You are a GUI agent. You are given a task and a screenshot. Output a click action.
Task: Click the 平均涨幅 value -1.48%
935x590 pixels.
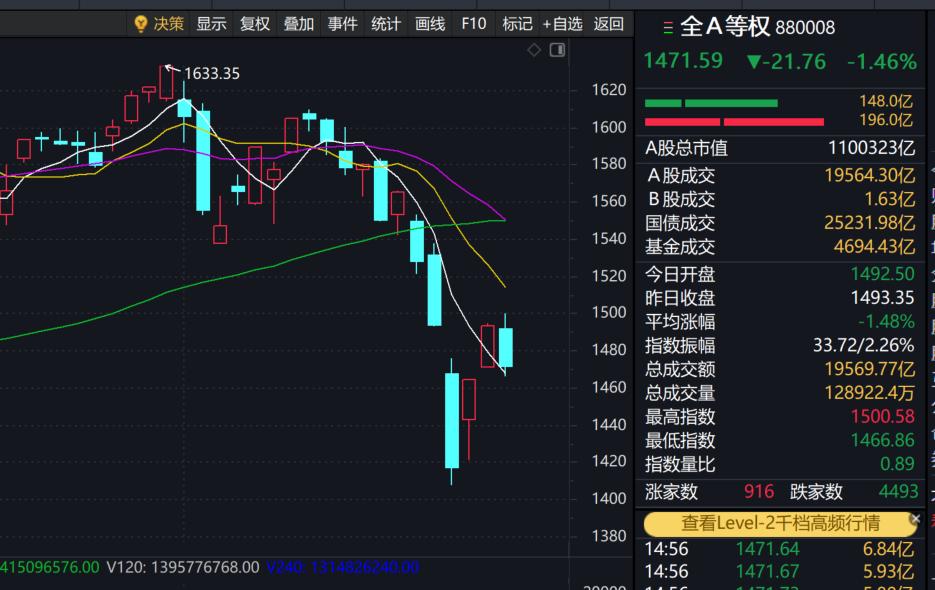[x=887, y=322]
